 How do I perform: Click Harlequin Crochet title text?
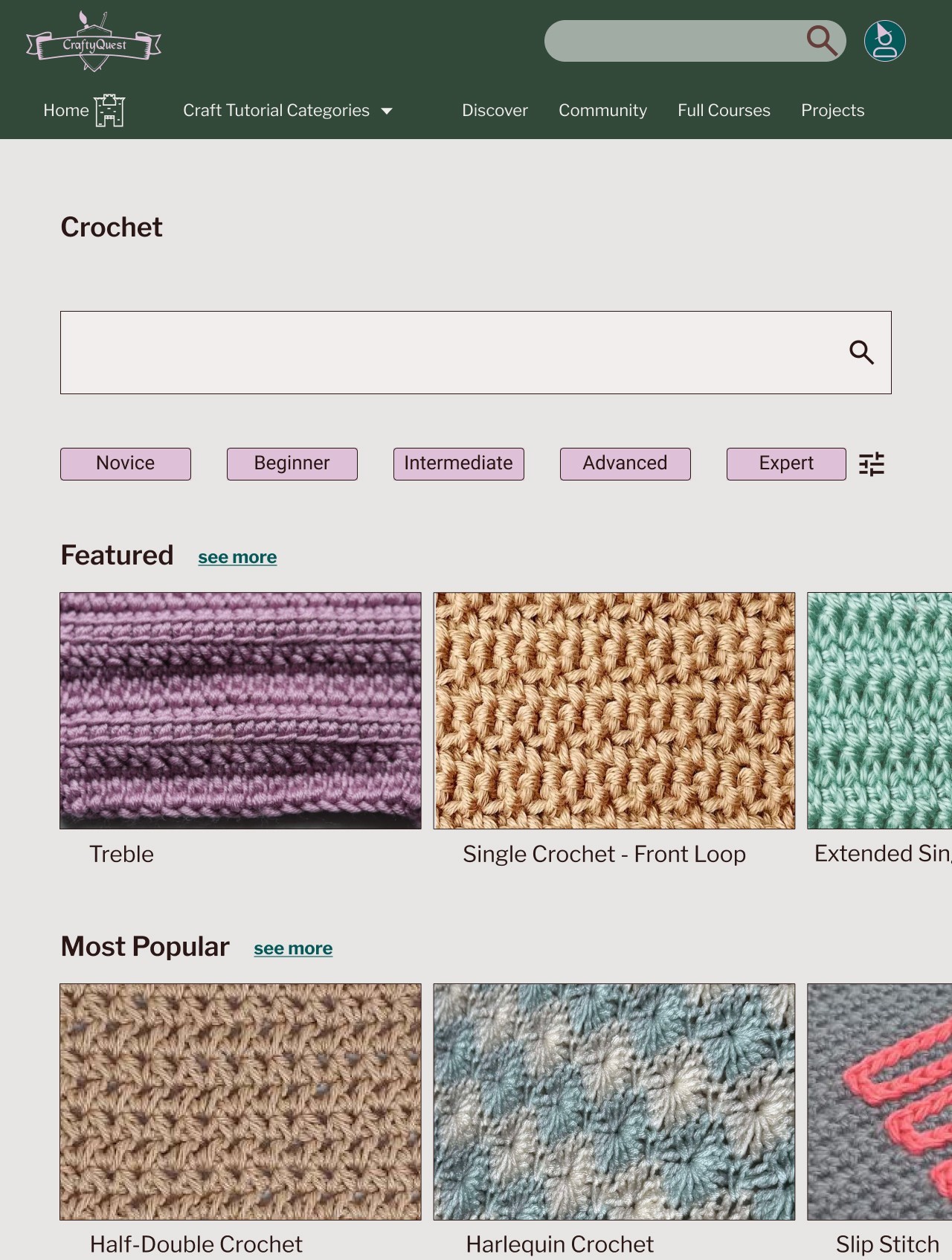pos(560,1244)
